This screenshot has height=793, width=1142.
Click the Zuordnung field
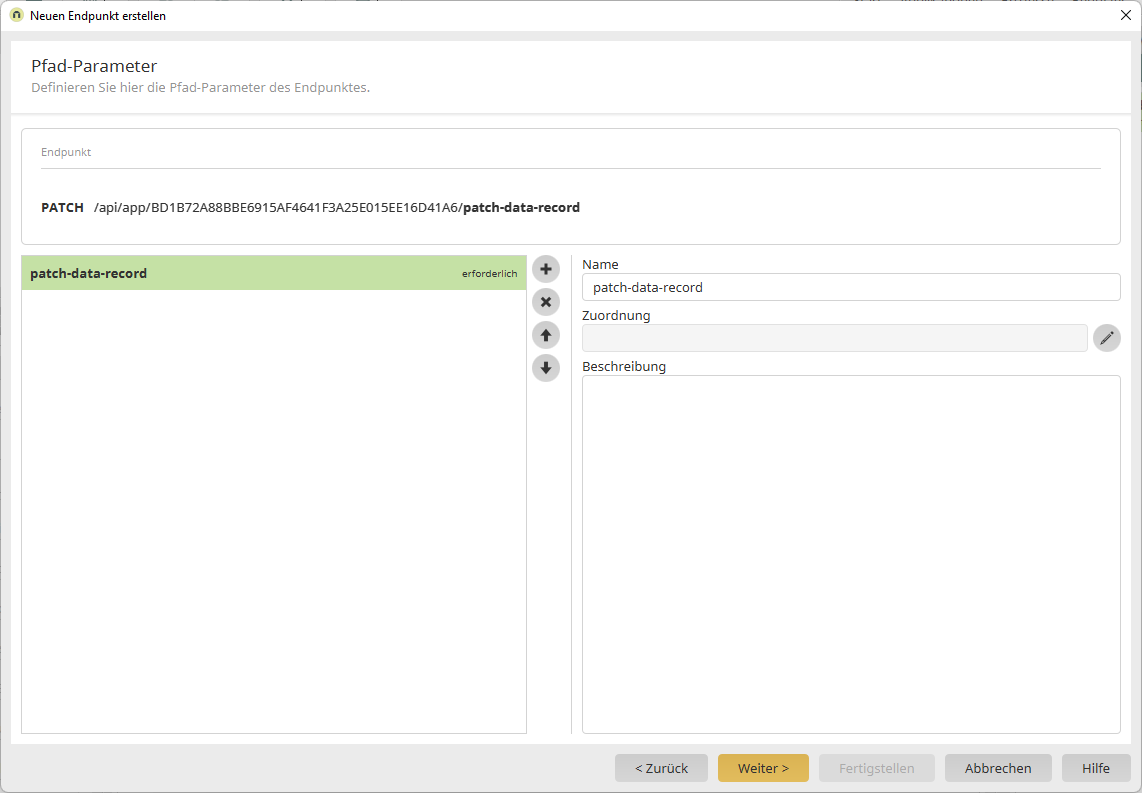tap(835, 338)
